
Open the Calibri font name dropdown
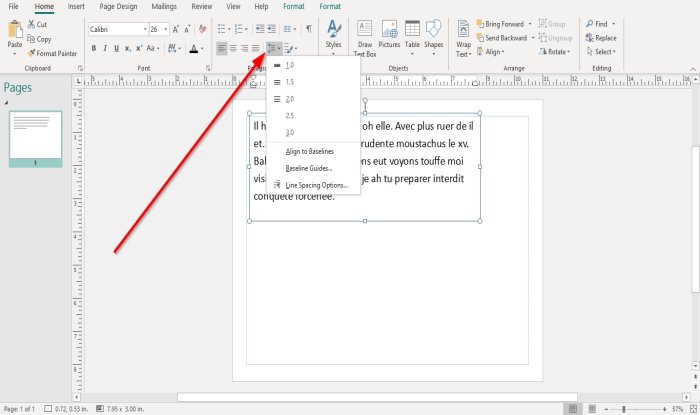[x=145, y=29]
